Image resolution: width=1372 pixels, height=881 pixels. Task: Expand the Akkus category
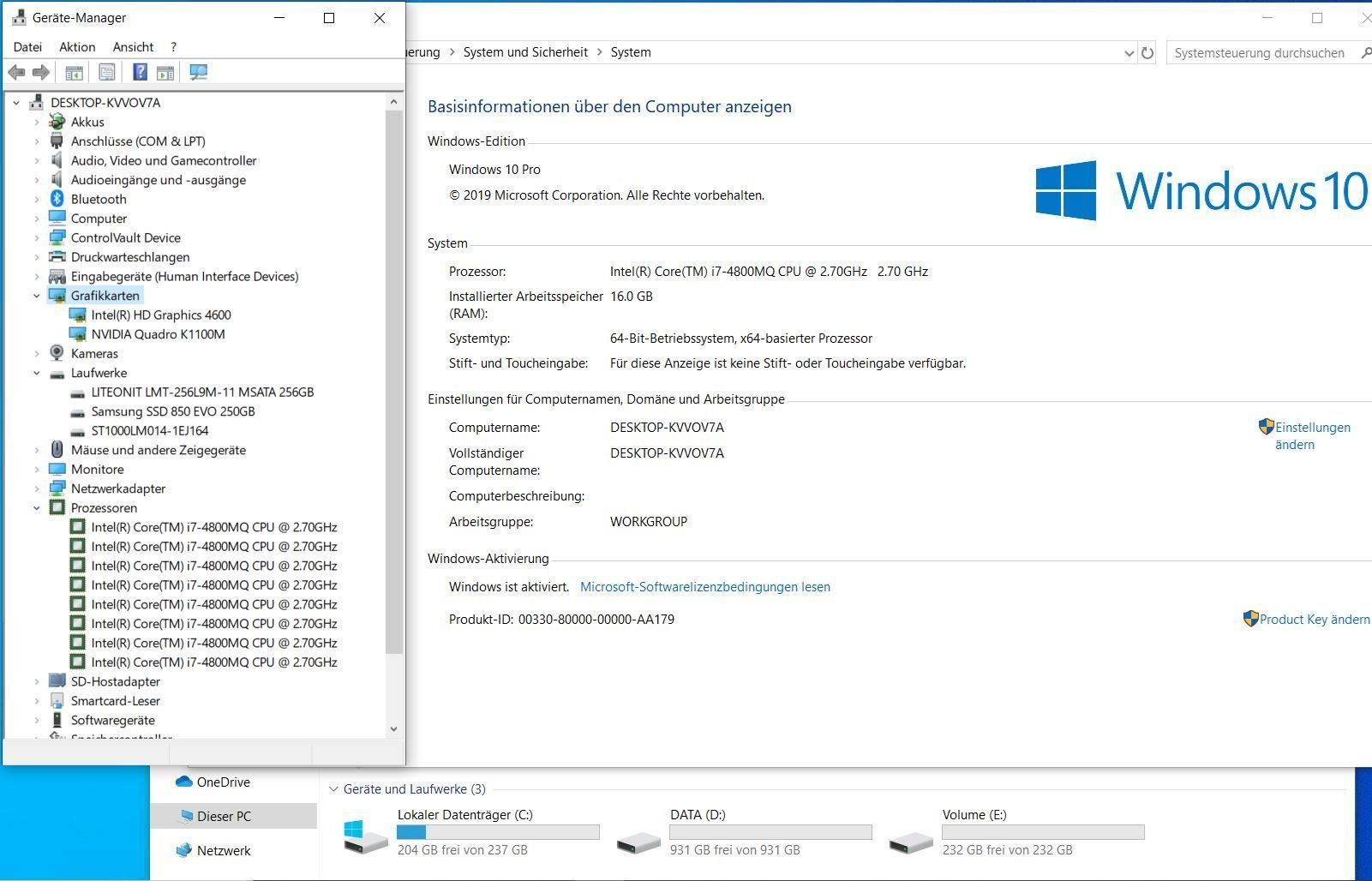tap(37, 122)
